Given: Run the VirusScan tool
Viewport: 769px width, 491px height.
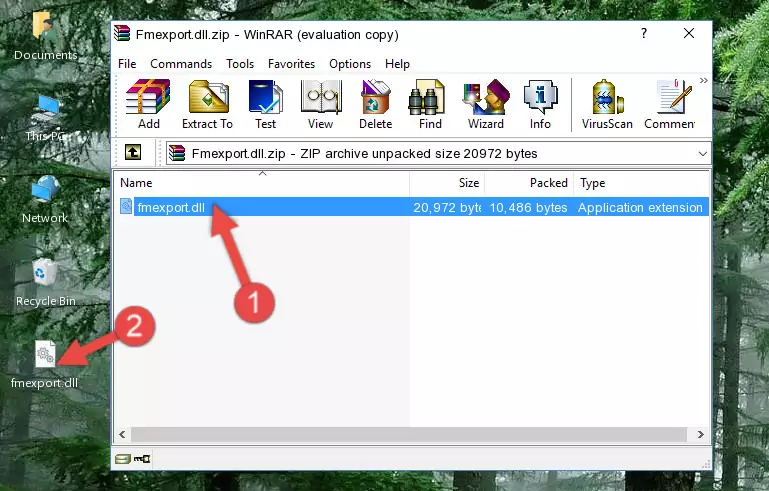Looking at the screenshot, I should tap(607, 104).
